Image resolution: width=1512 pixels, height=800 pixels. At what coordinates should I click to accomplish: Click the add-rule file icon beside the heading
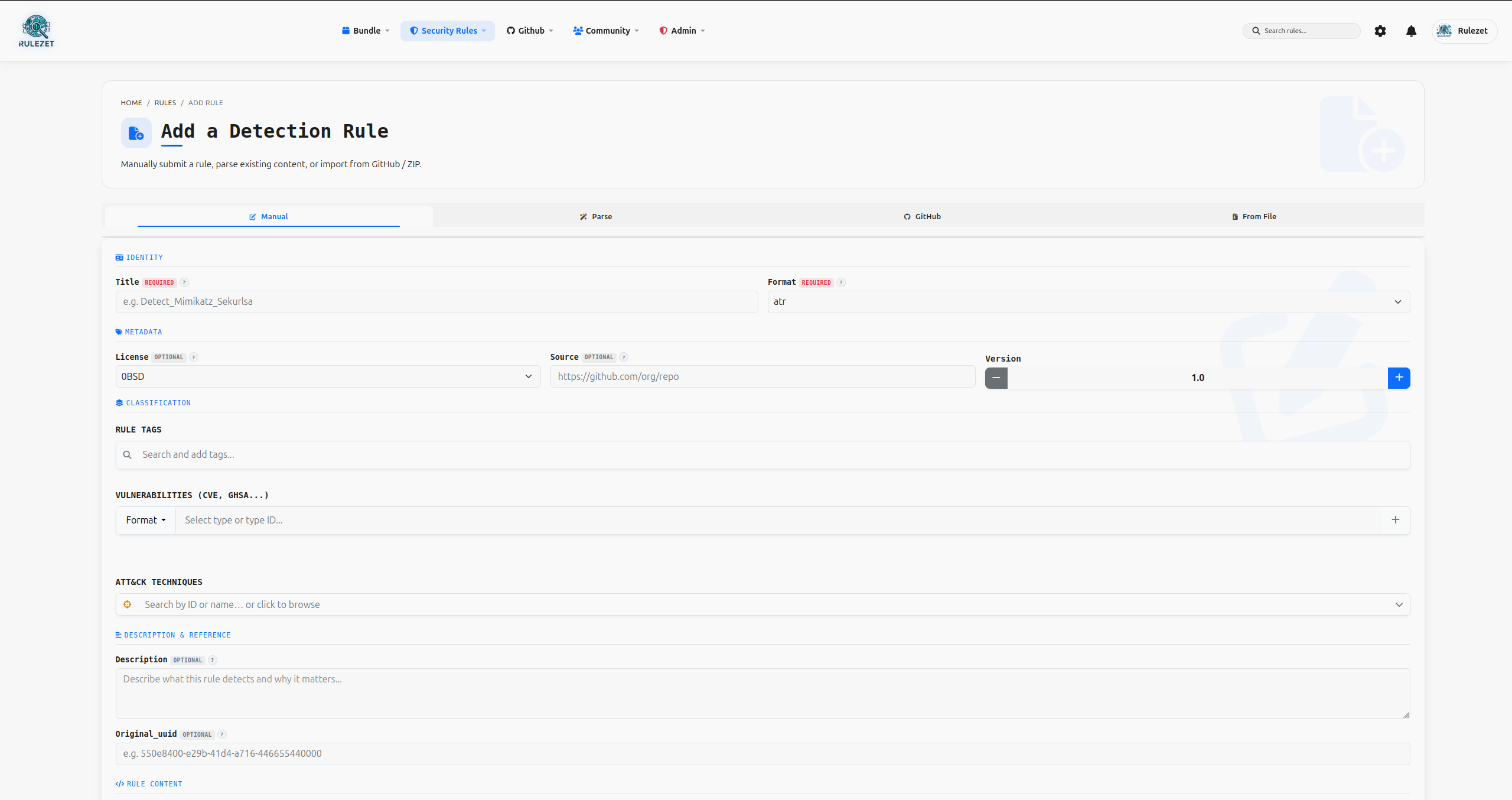[136, 133]
